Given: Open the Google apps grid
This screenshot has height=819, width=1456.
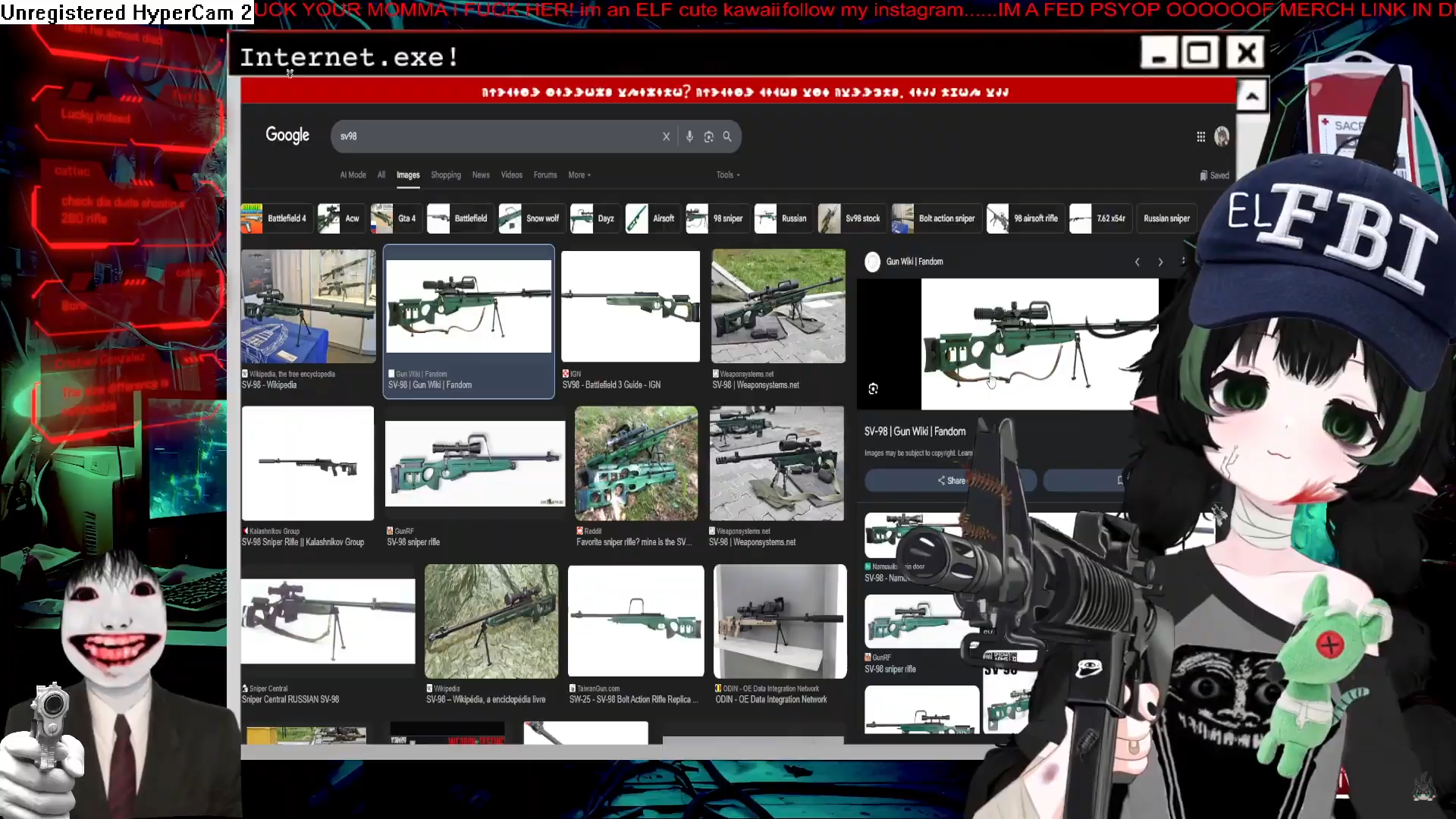Looking at the screenshot, I should [1200, 136].
